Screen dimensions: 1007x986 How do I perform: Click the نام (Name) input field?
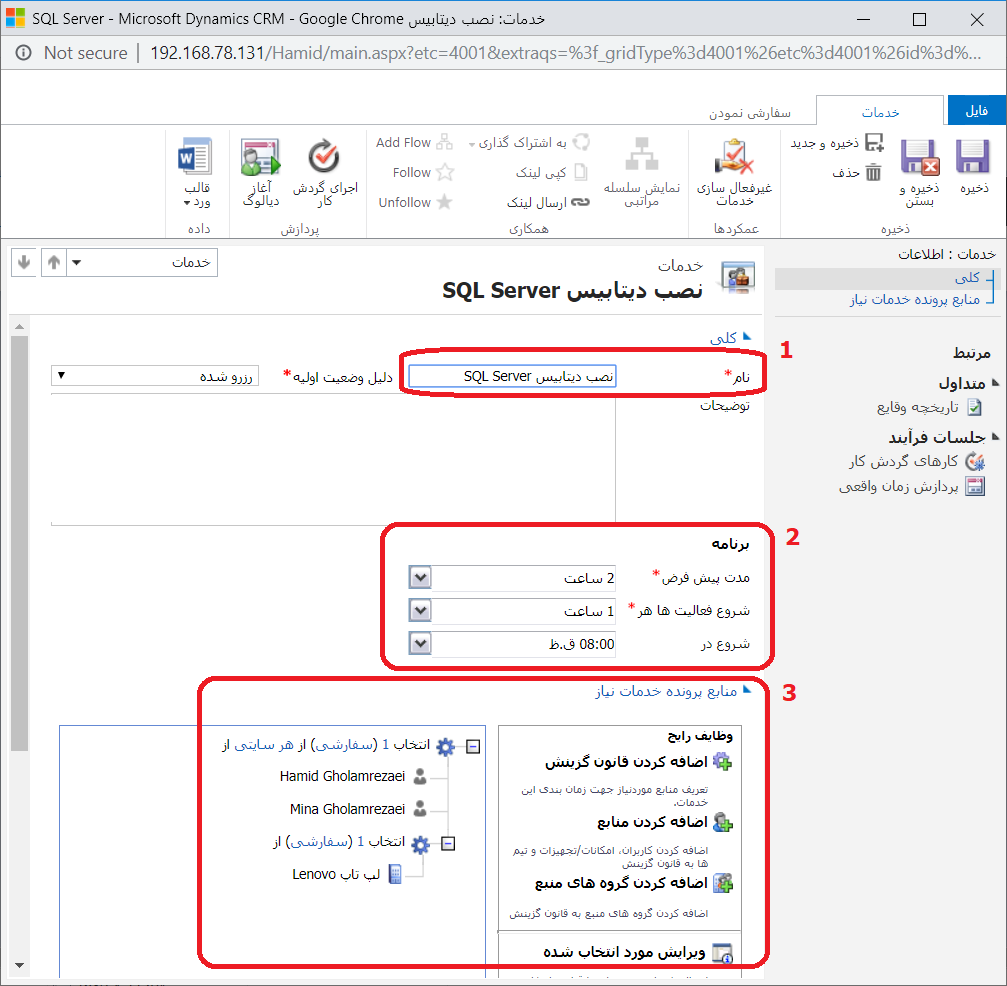click(x=512, y=376)
